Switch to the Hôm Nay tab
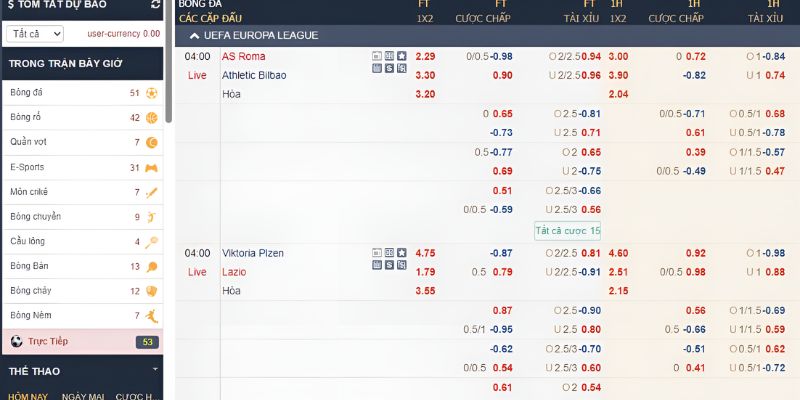800x400 pixels. click(28, 396)
